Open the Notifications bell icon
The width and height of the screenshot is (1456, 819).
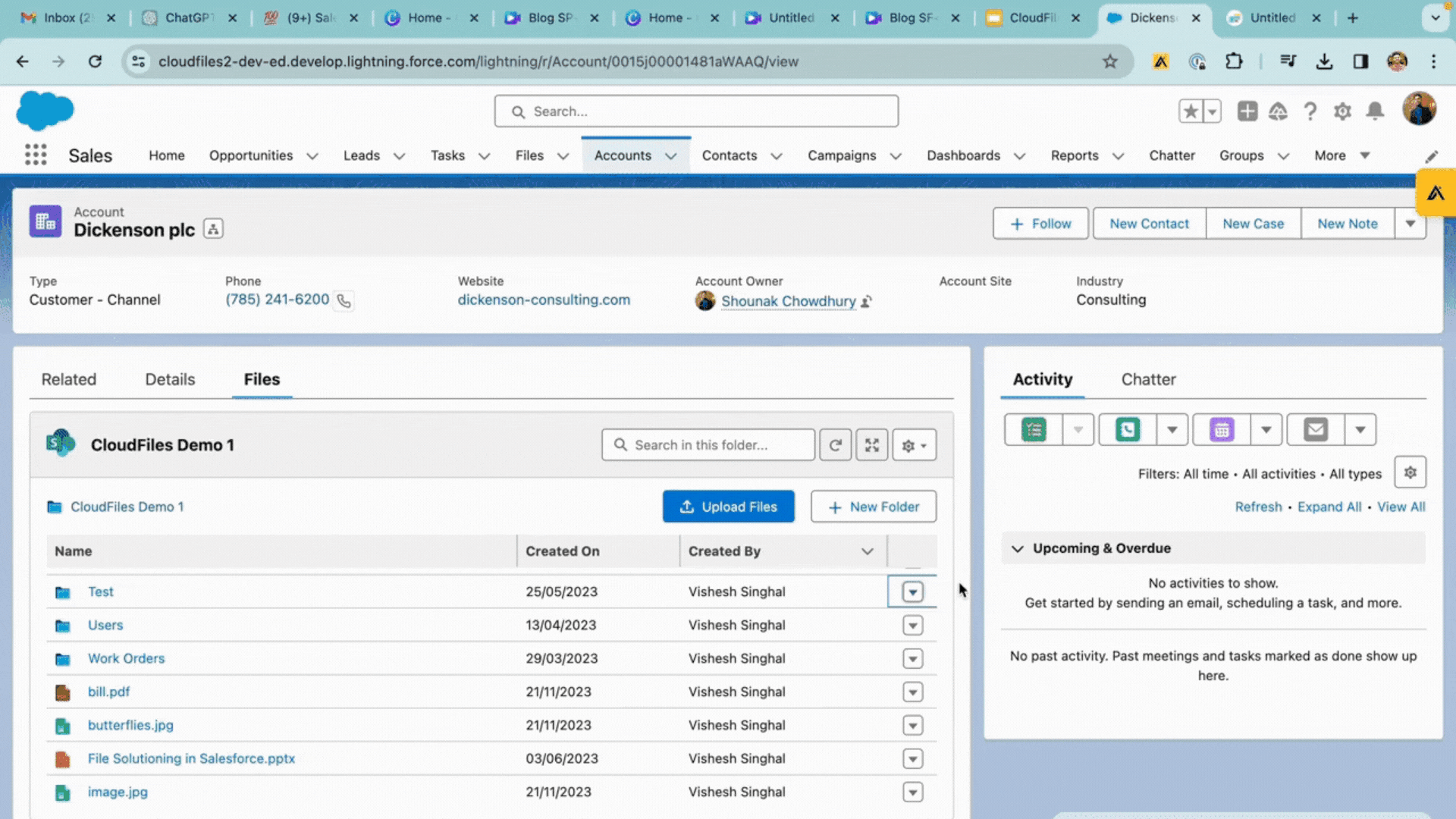point(1375,111)
